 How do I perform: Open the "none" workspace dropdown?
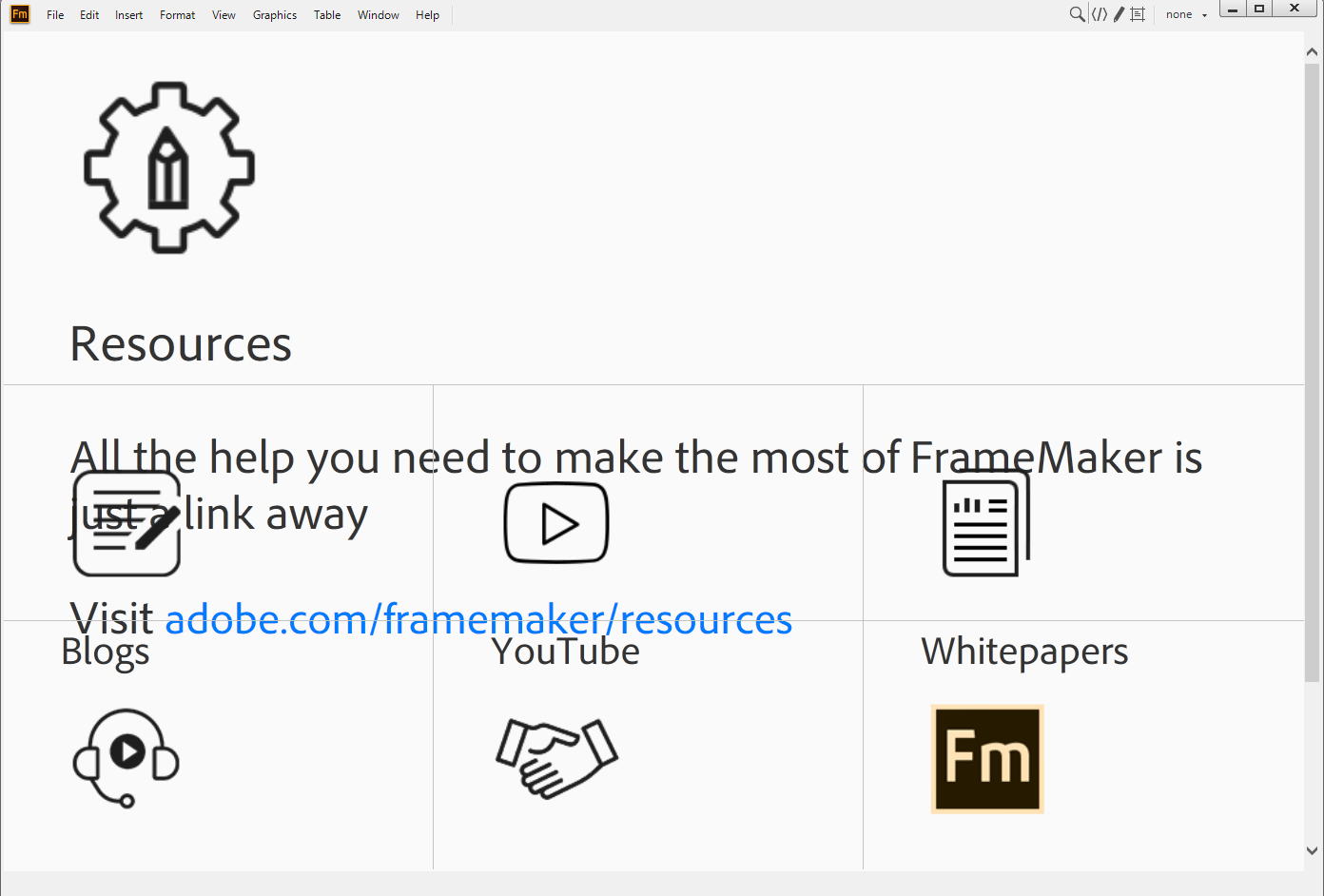pos(1184,14)
